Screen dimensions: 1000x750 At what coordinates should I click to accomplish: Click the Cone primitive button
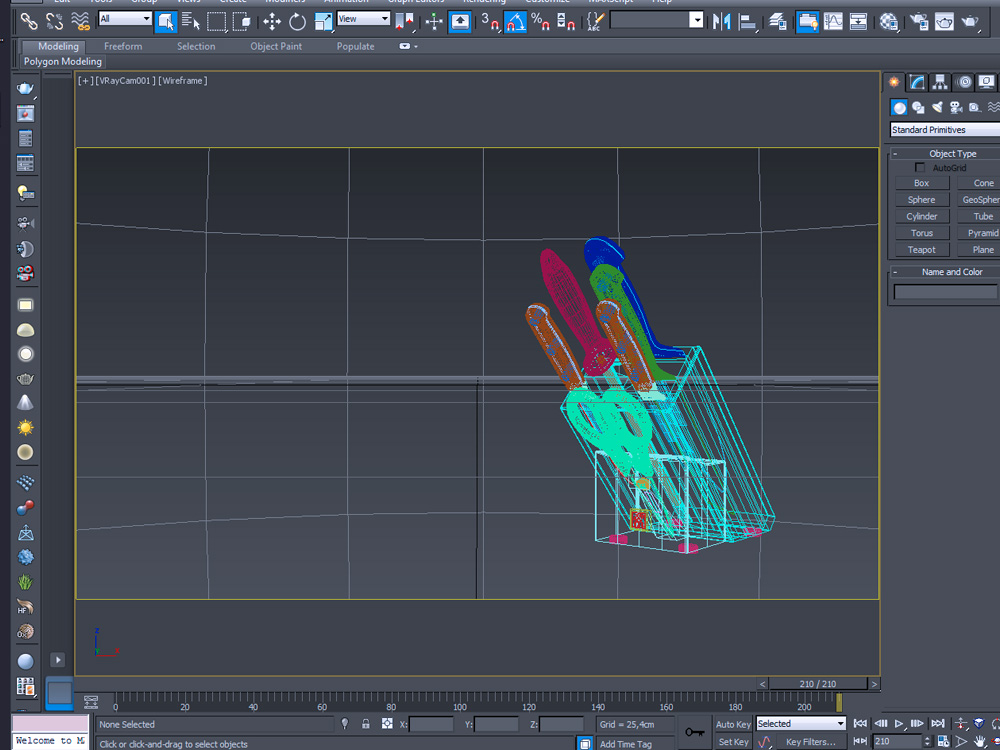click(x=979, y=183)
